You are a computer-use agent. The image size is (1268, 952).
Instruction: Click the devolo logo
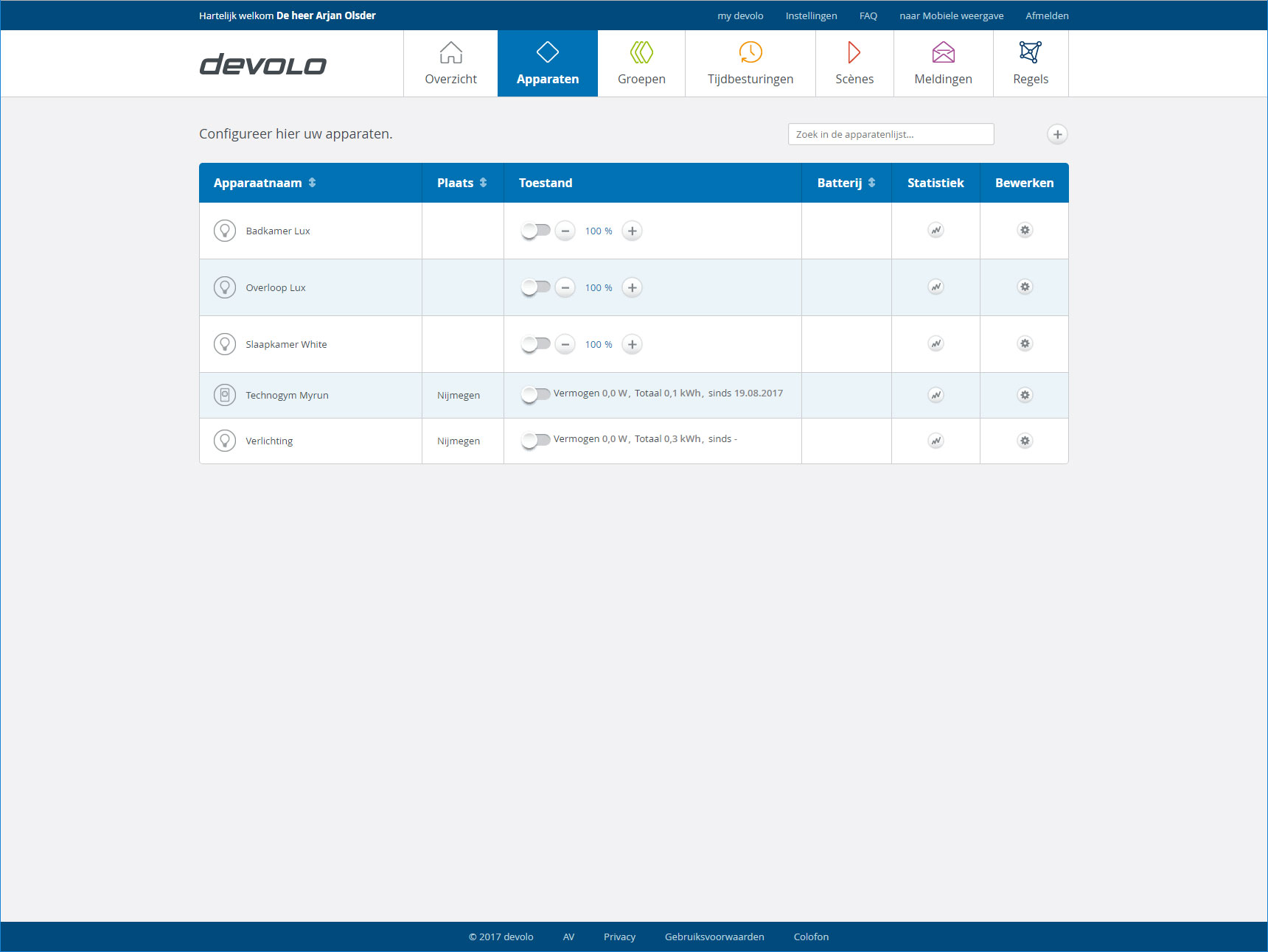[262, 65]
